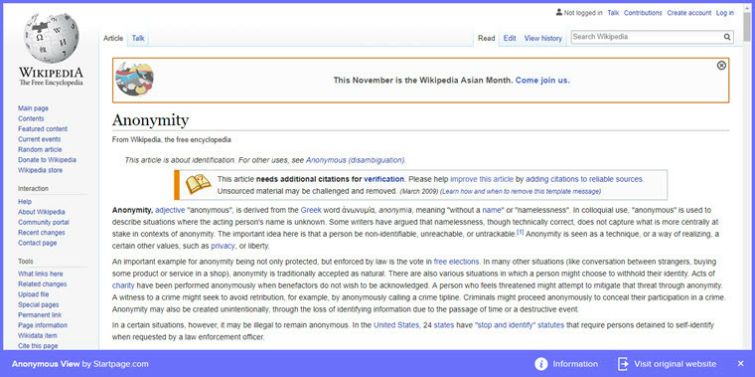Click the Information button in the bottom bar
Screen dimensions: 755x377
point(567,364)
